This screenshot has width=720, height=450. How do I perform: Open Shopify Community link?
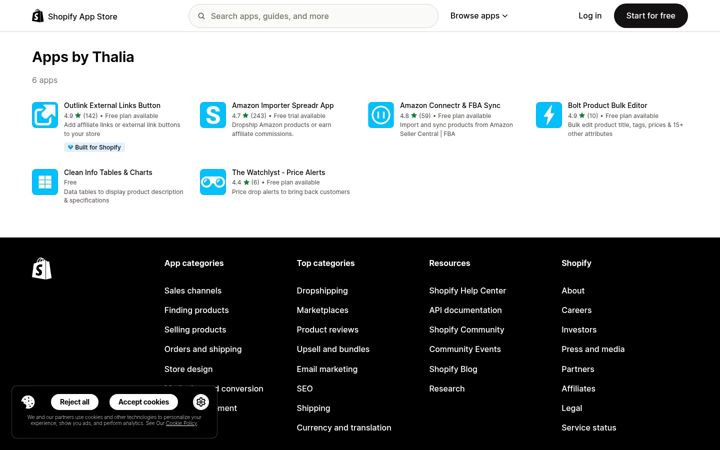point(467,330)
